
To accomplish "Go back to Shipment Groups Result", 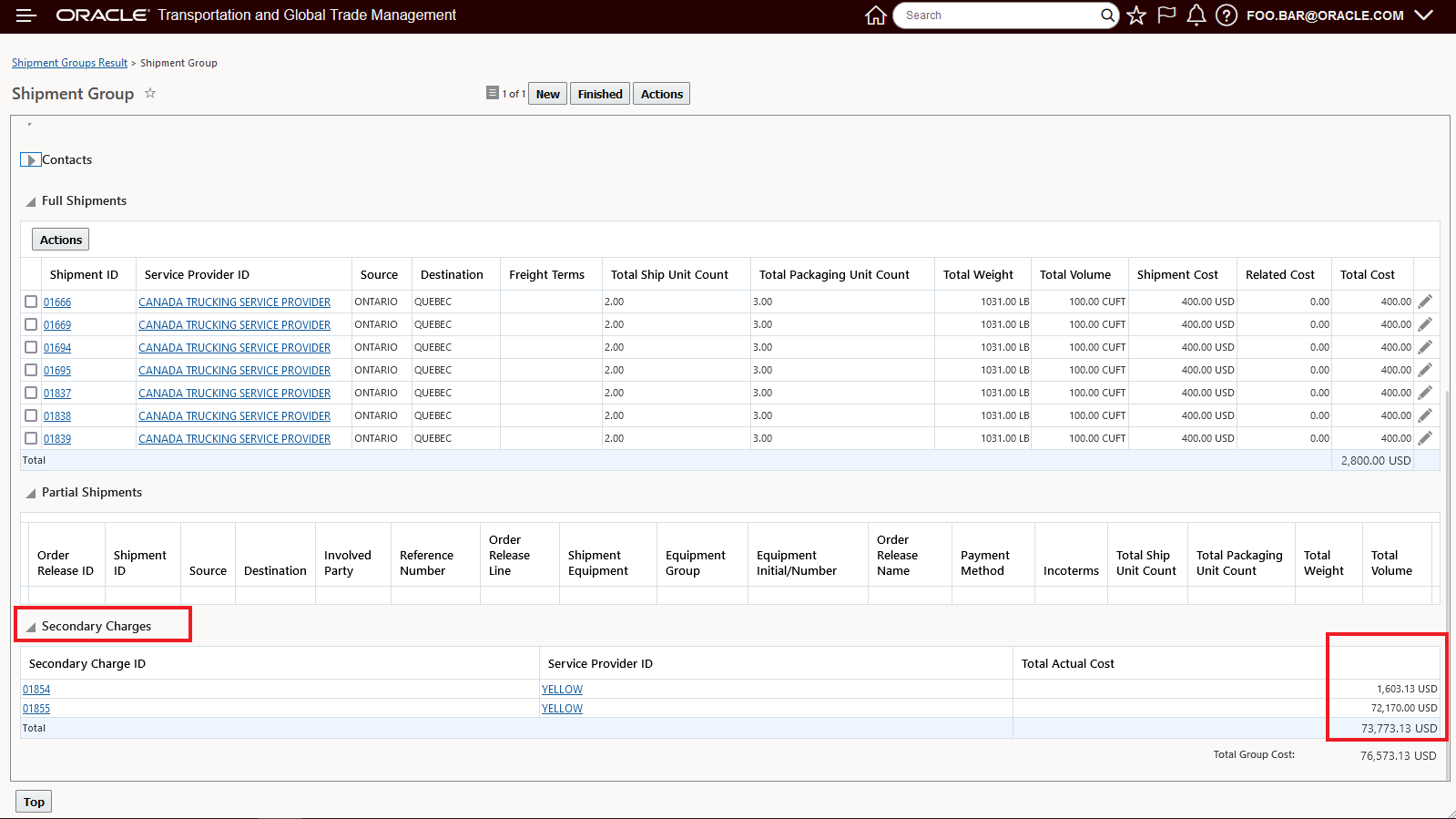I will 69,63.
